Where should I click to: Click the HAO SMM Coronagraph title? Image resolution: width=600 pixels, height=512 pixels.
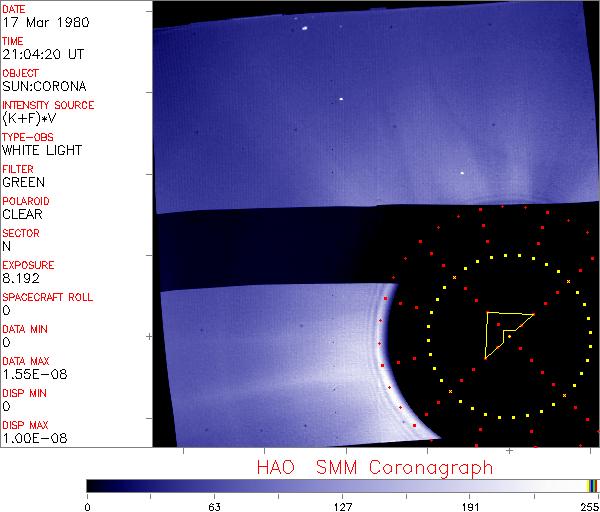click(374, 467)
